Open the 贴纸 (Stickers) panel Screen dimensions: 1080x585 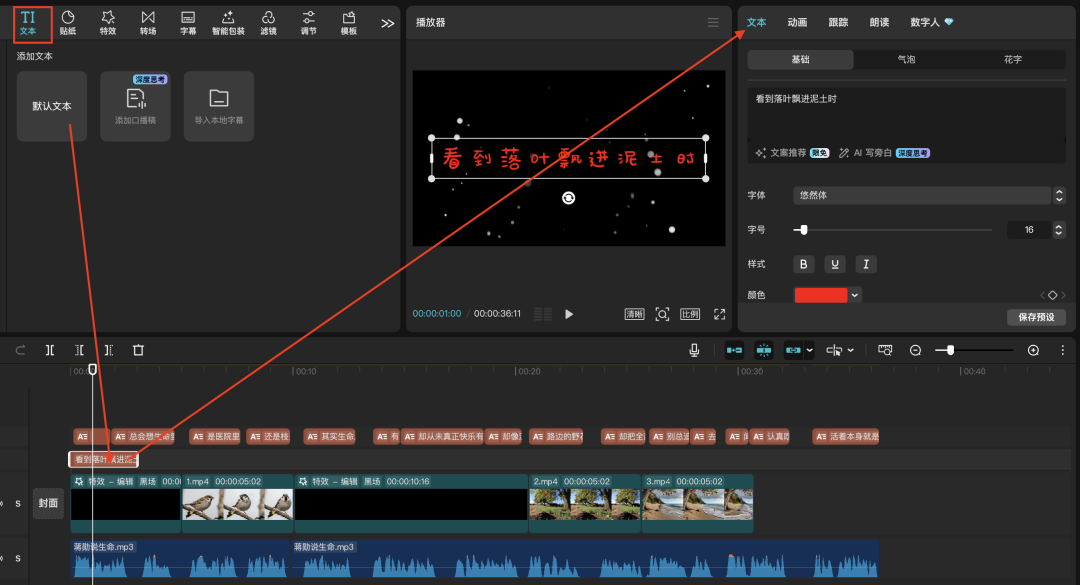(x=68, y=22)
